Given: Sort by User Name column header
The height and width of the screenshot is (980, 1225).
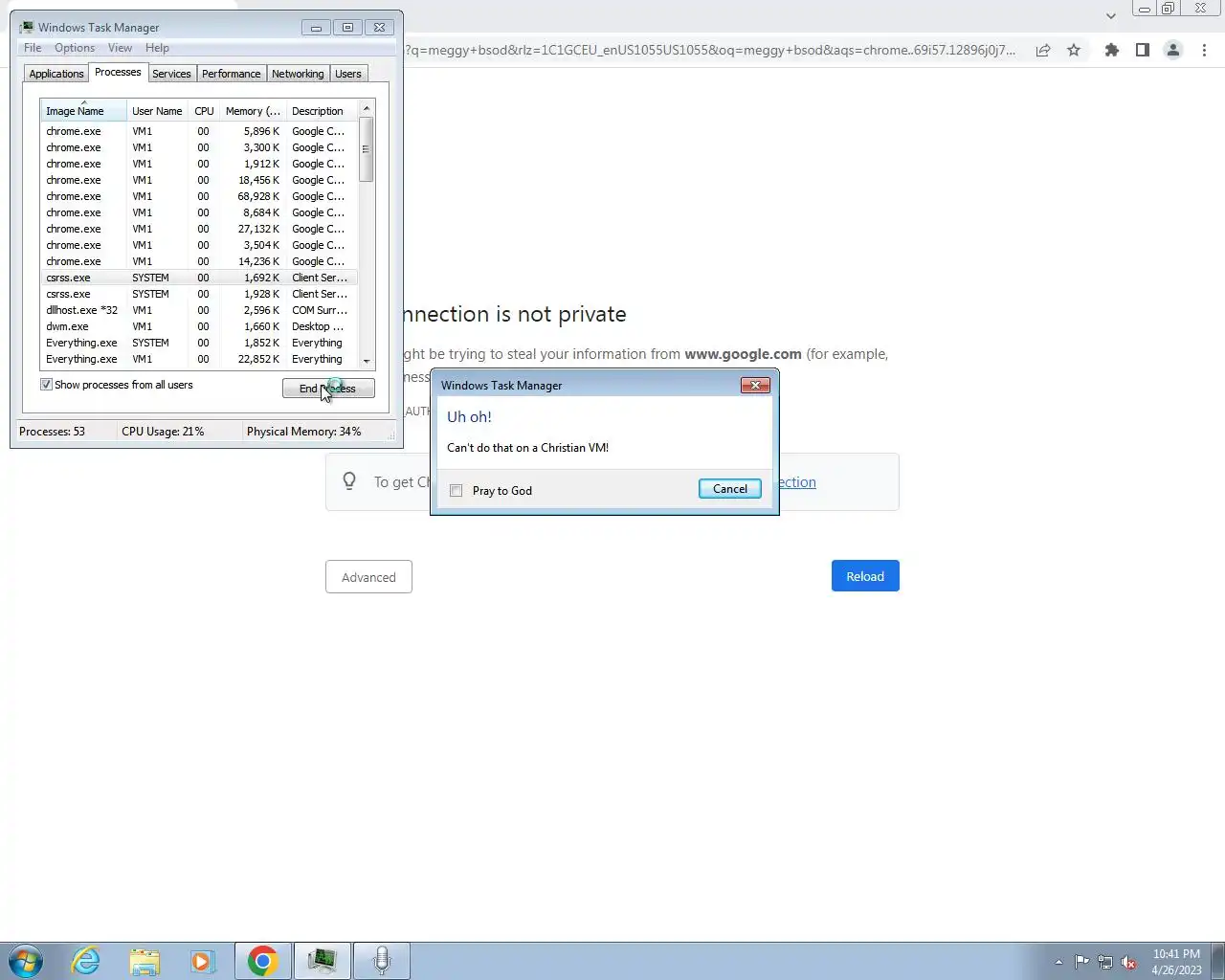Looking at the screenshot, I should tap(157, 111).
